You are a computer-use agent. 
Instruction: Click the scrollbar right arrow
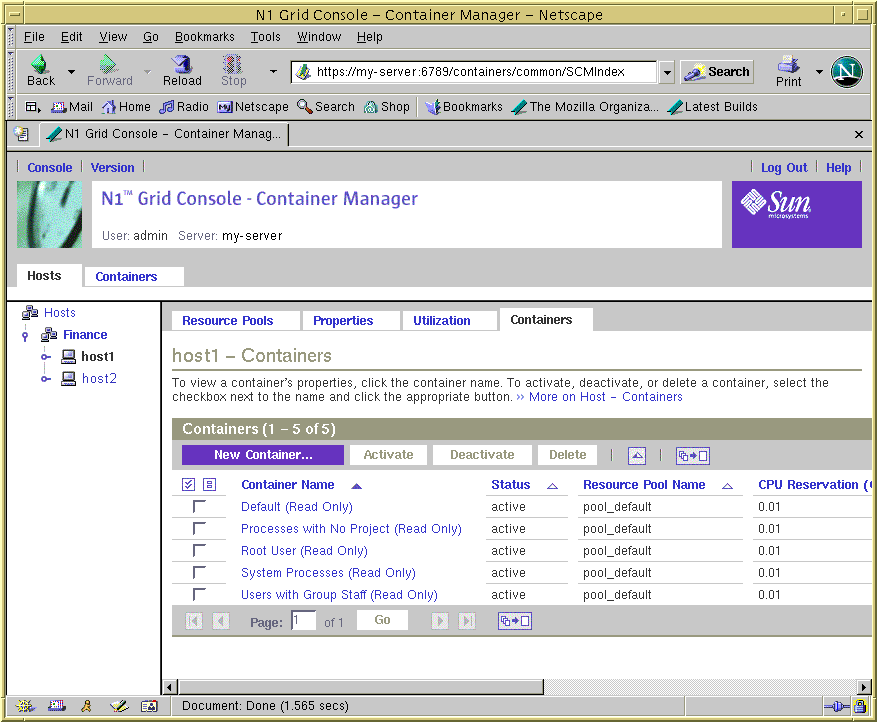pyautogui.click(x=864, y=687)
